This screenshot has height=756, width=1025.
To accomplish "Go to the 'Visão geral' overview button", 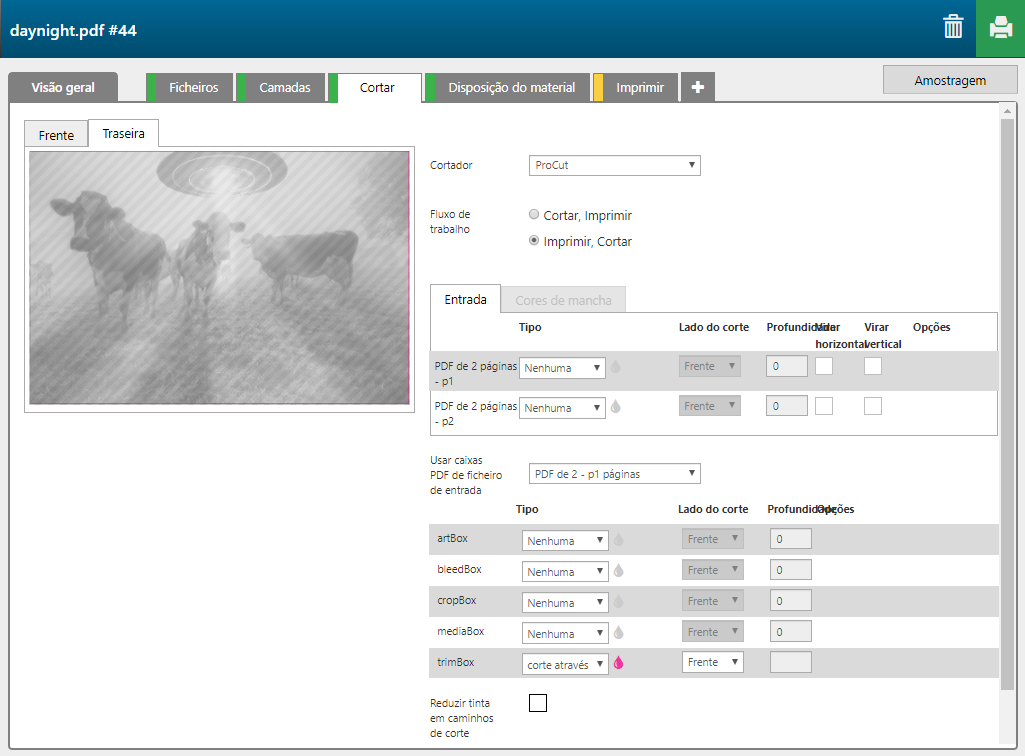I will coord(63,88).
